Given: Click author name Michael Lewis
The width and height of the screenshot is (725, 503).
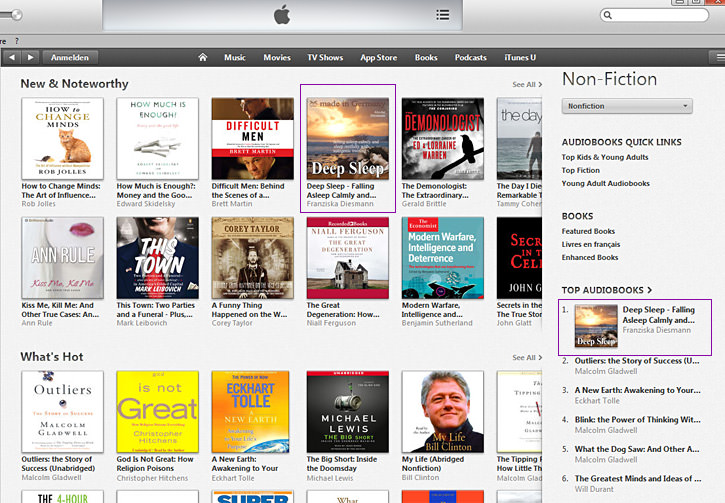Looking at the screenshot, I should point(330,478).
